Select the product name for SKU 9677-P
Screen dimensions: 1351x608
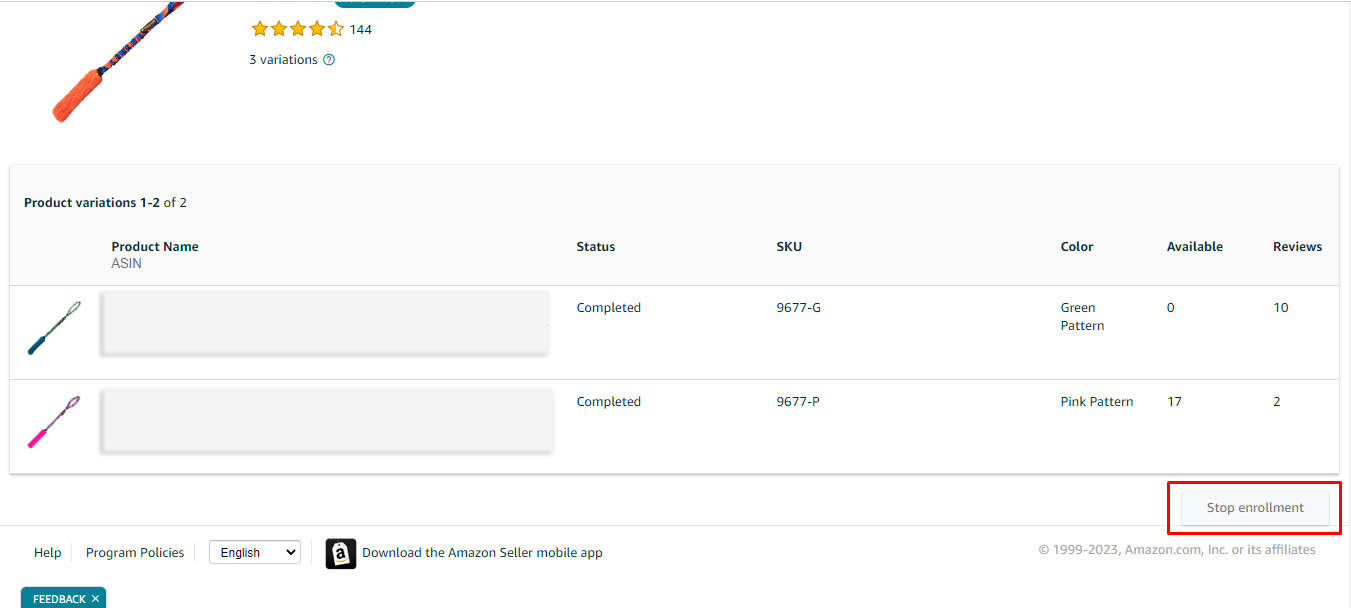(x=325, y=420)
